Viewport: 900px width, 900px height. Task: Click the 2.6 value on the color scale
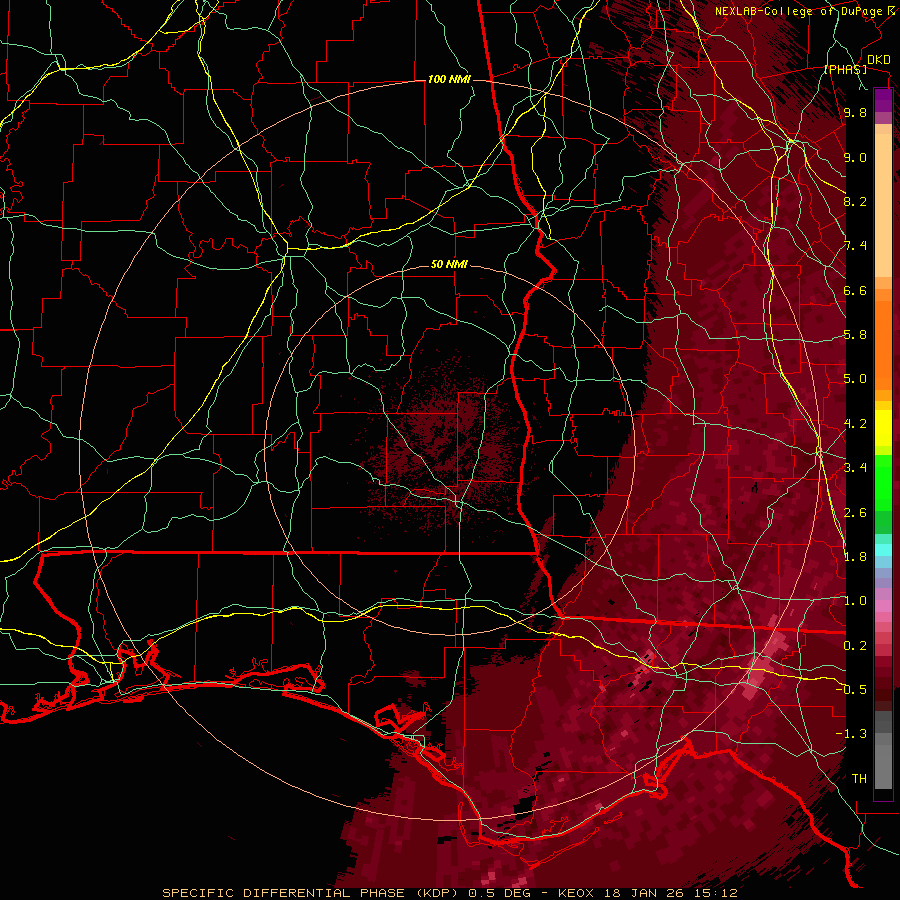[855, 512]
